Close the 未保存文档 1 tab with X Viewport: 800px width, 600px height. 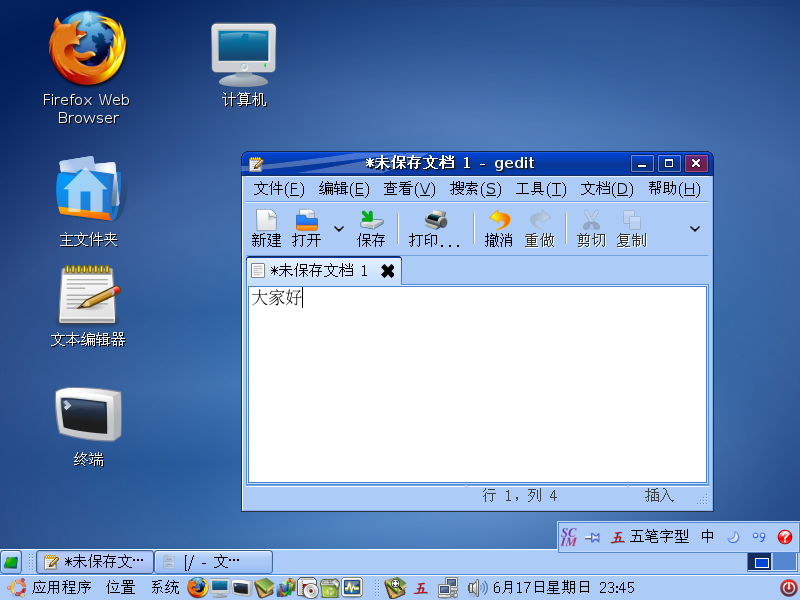[x=388, y=271]
